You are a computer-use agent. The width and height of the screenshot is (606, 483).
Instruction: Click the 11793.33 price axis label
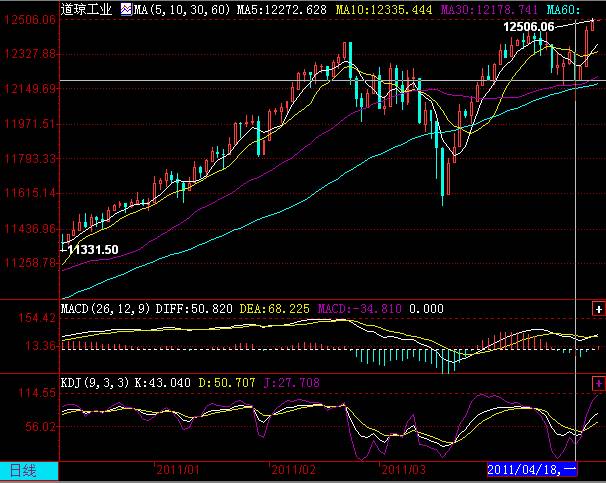(x=30, y=158)
